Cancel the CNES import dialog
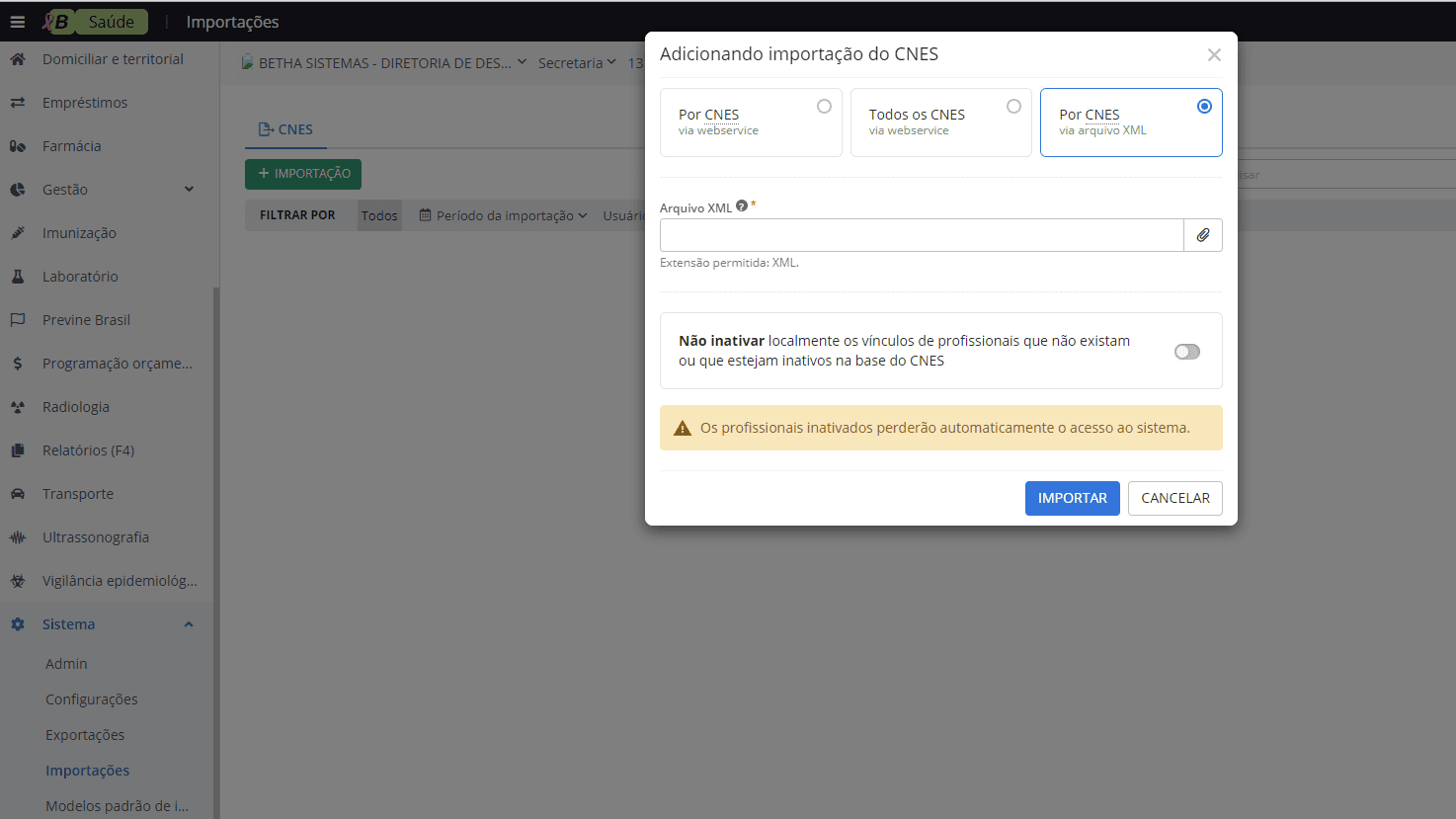This screenshot has width=1456, height=819. click(1174, 498)
